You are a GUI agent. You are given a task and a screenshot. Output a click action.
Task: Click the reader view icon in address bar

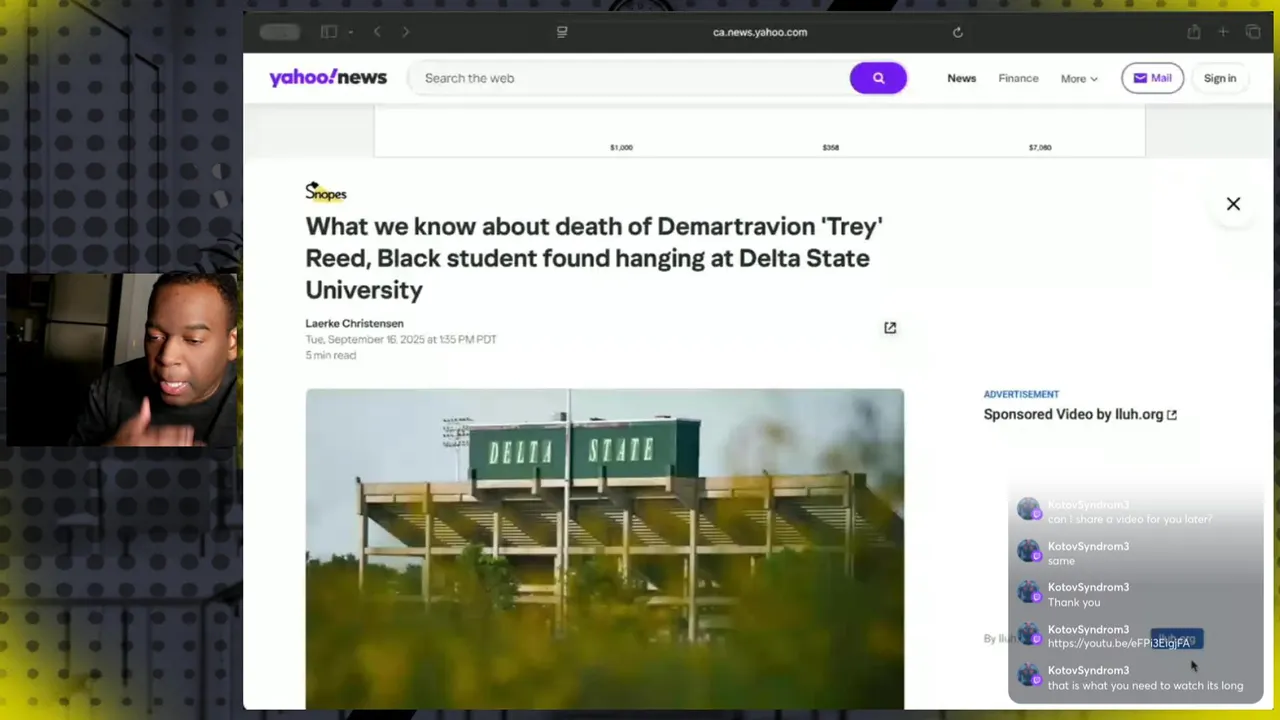pos(562,32)
